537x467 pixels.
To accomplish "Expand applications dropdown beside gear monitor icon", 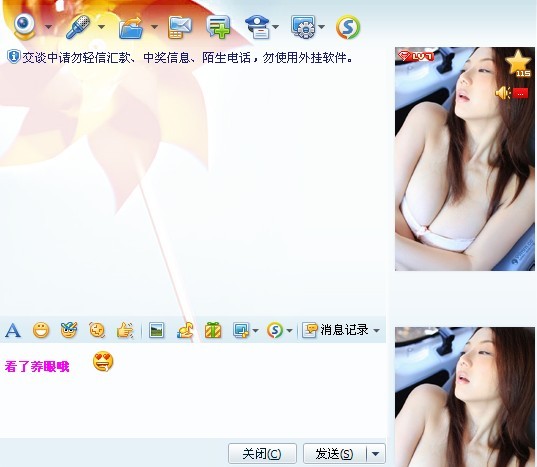I will tap(322, 27).
